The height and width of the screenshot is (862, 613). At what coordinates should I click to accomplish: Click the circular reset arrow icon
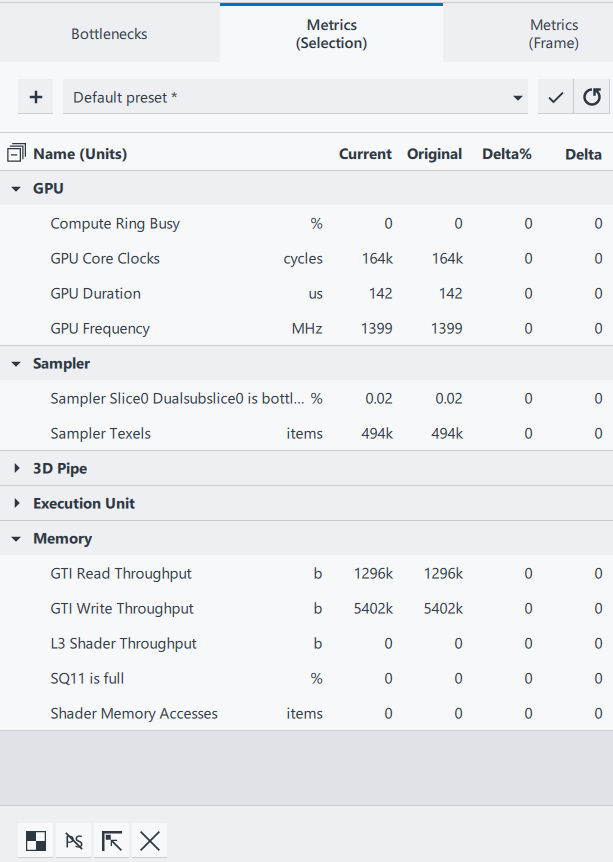tap(592, 97)
